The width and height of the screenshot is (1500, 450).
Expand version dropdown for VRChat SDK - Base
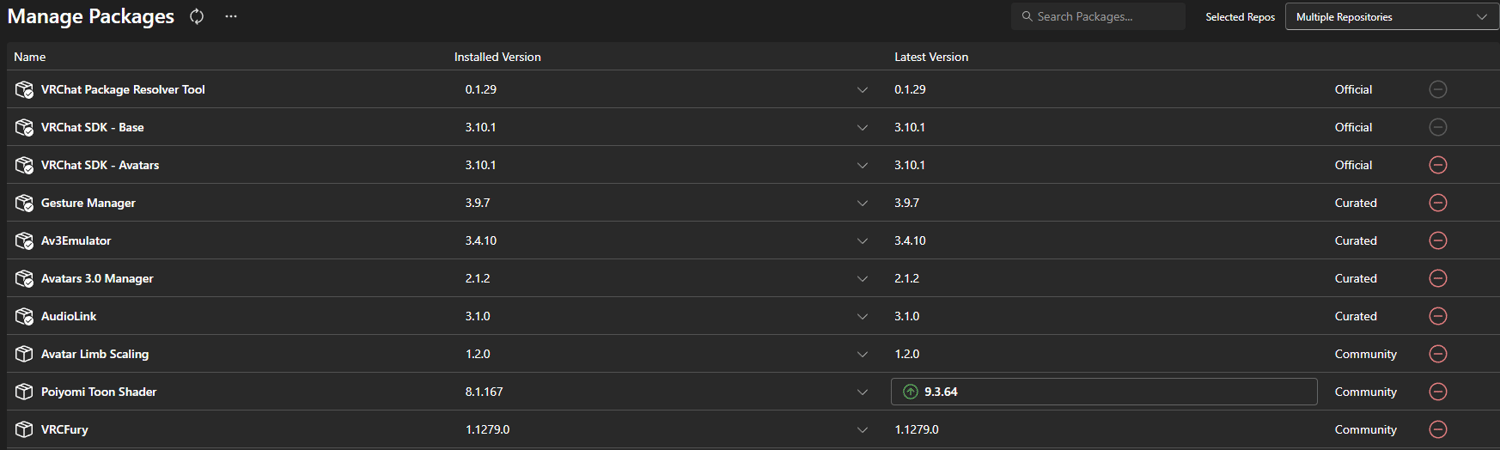point(862,128)
